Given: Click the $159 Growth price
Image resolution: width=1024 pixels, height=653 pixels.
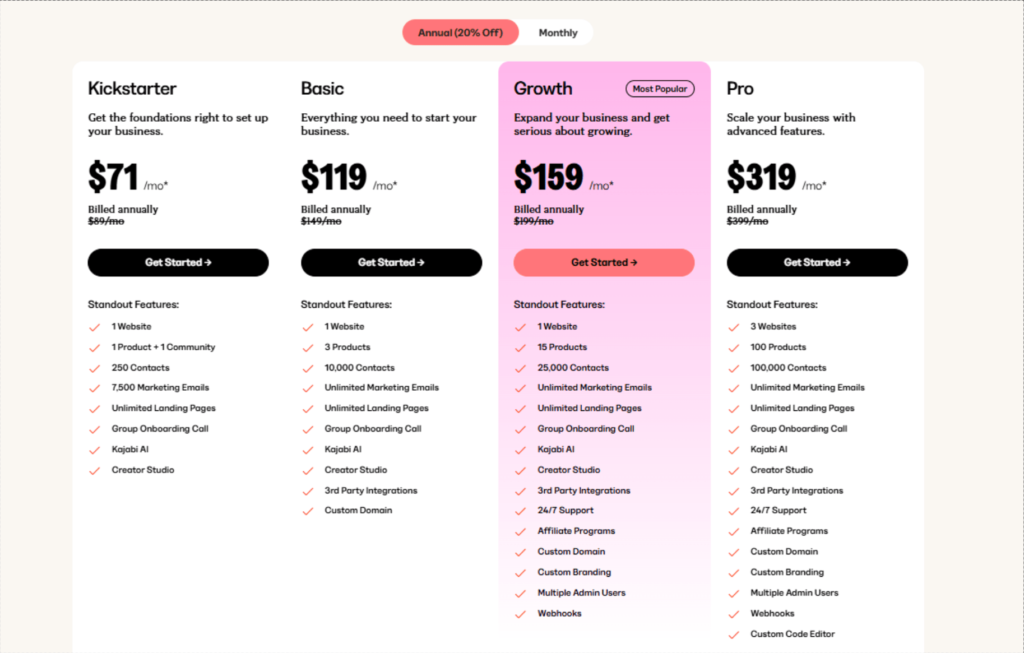Looking at the screenshot, I should [x=549, y=177].
